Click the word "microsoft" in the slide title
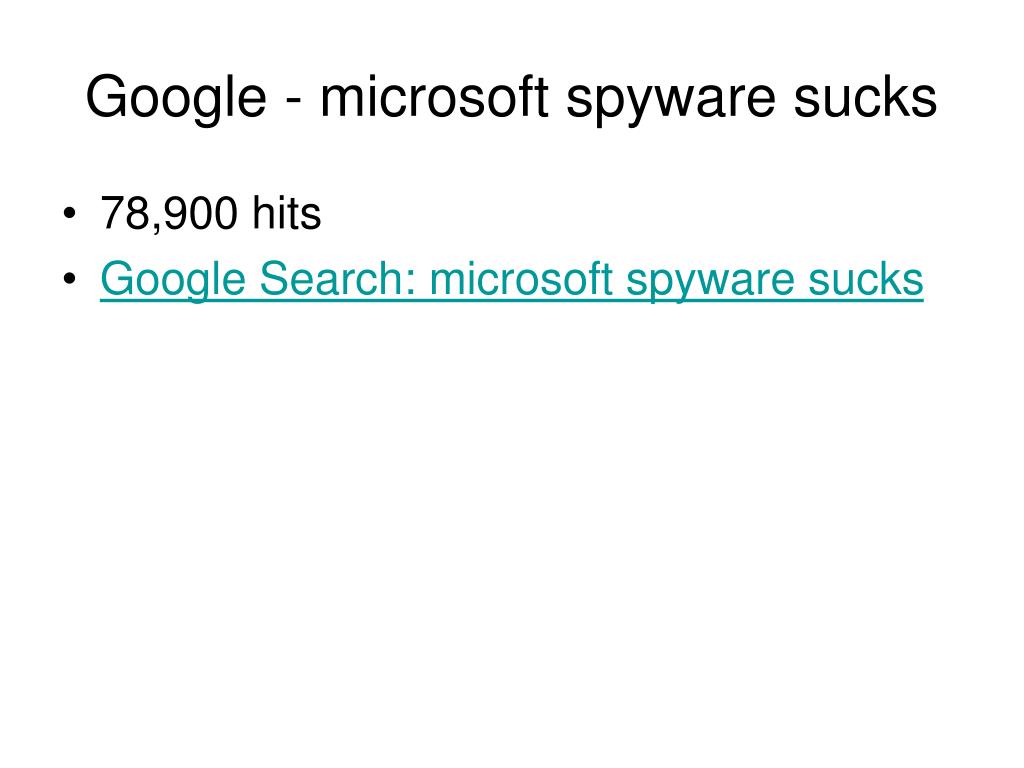Image resolution: width=1024 pixels, height=768 pixels. (434, 96)
